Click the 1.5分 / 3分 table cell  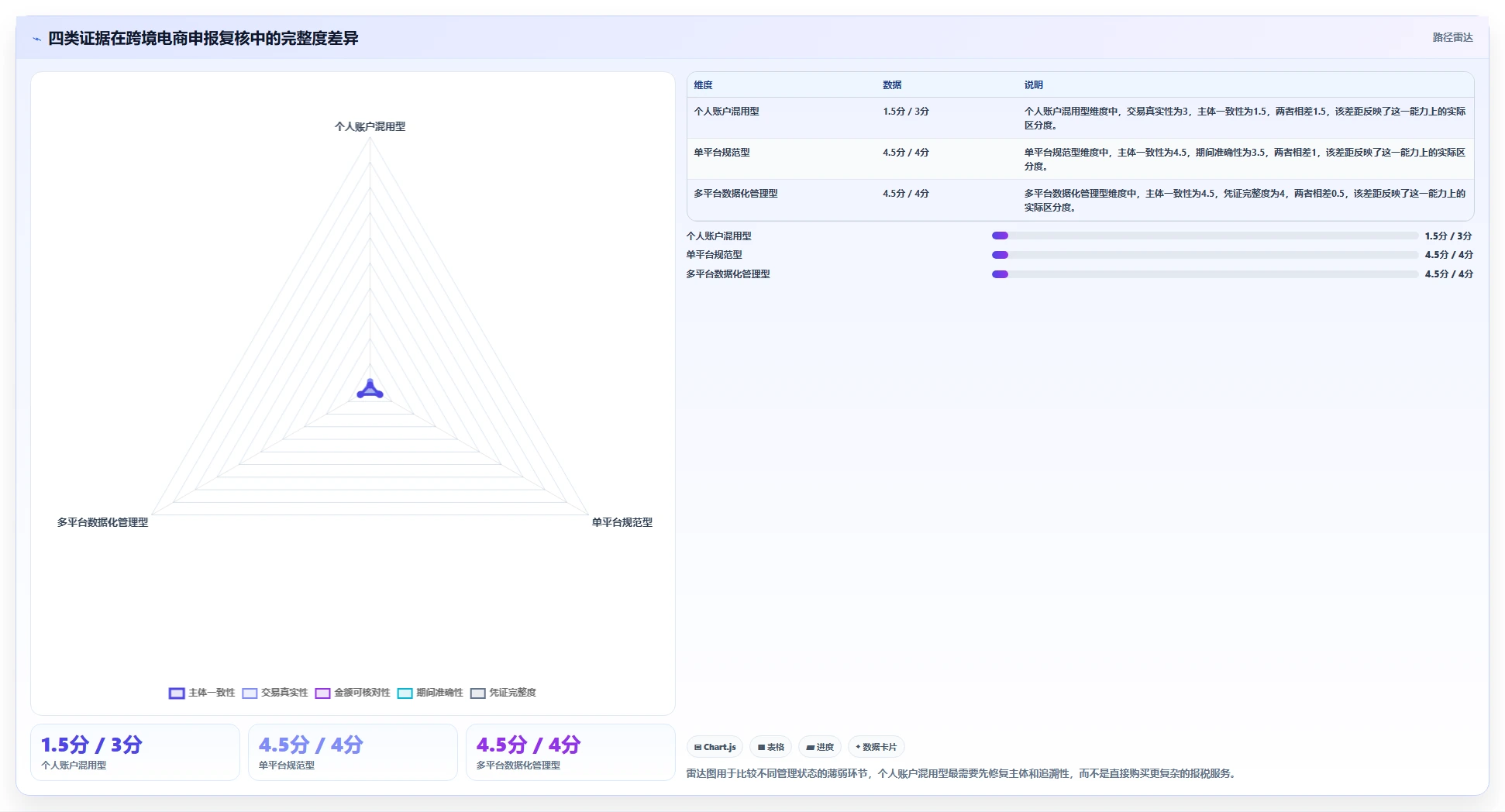click(x=905, y=112)
